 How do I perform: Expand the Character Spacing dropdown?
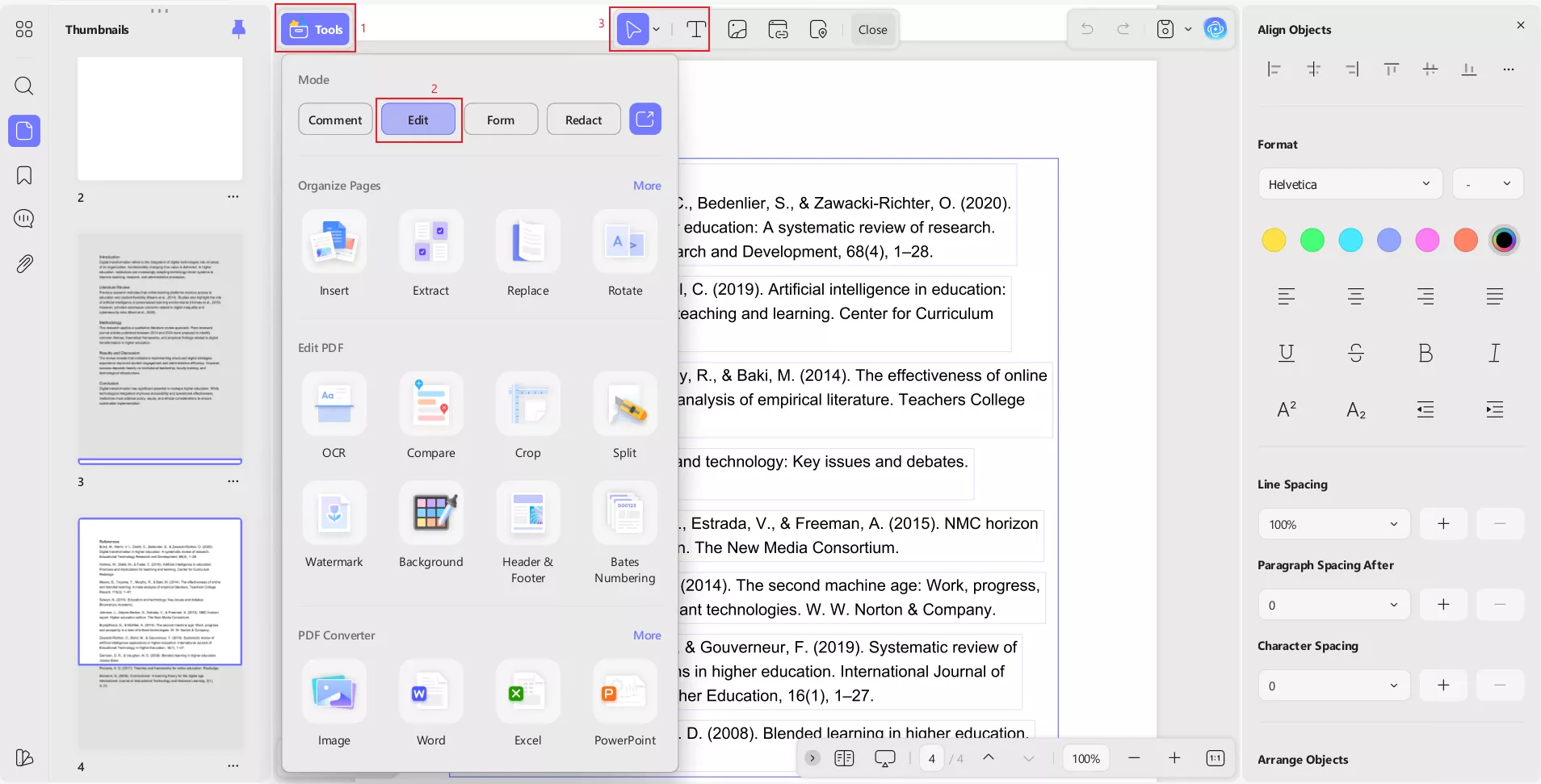[1333, 685]
